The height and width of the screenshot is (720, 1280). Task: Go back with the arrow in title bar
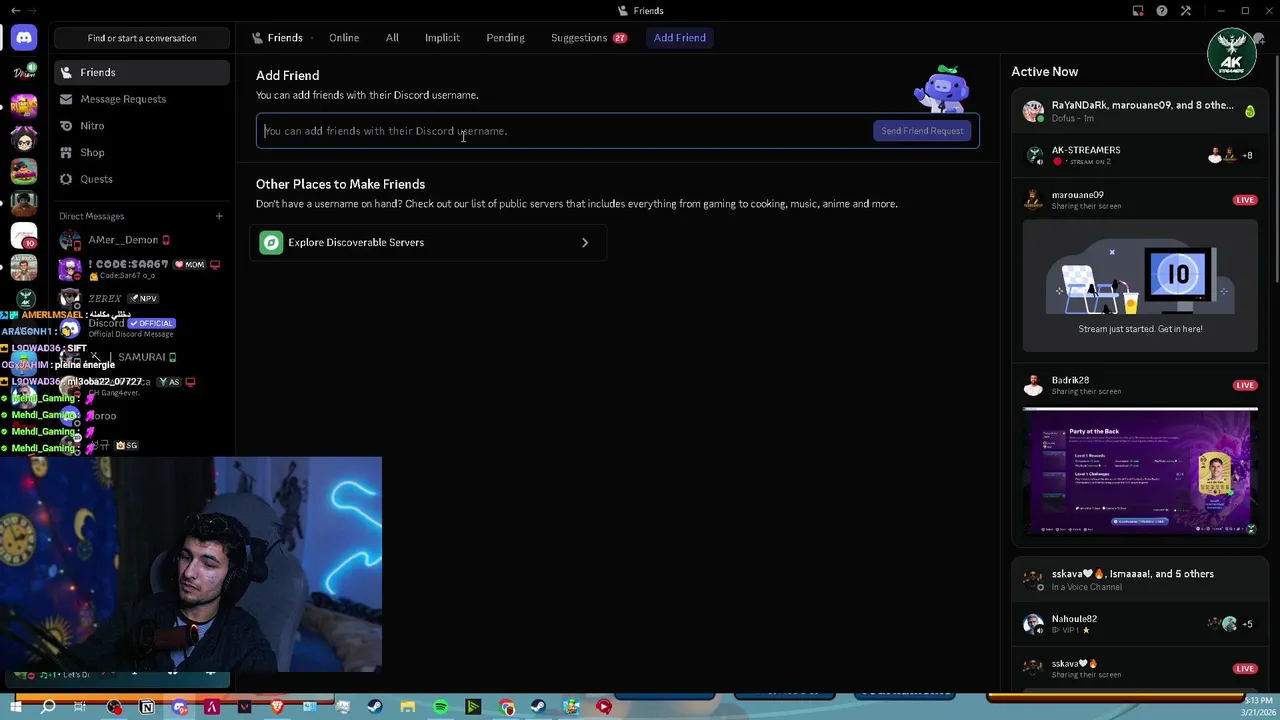pos(15,10)
